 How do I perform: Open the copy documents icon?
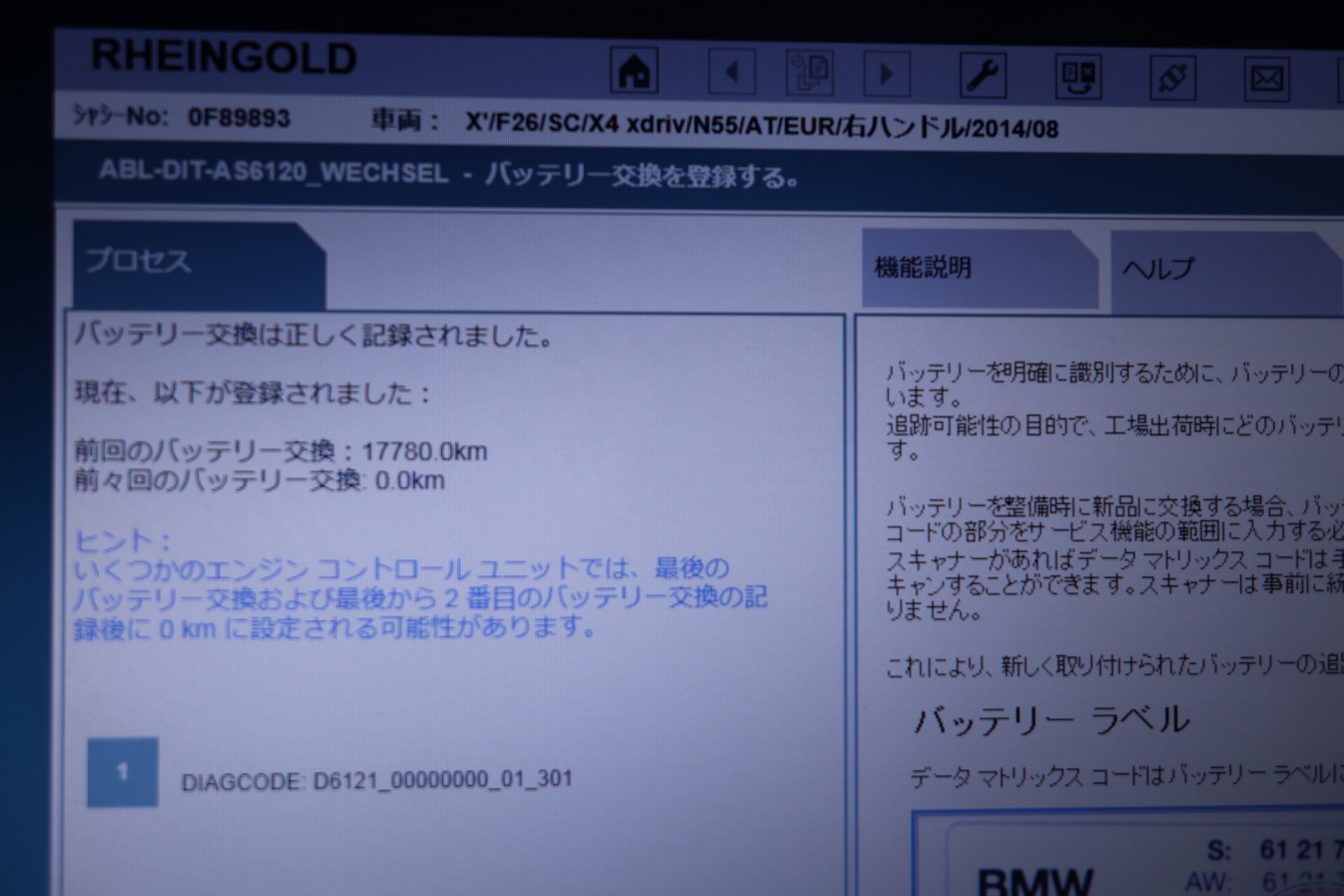click(810, 73)
